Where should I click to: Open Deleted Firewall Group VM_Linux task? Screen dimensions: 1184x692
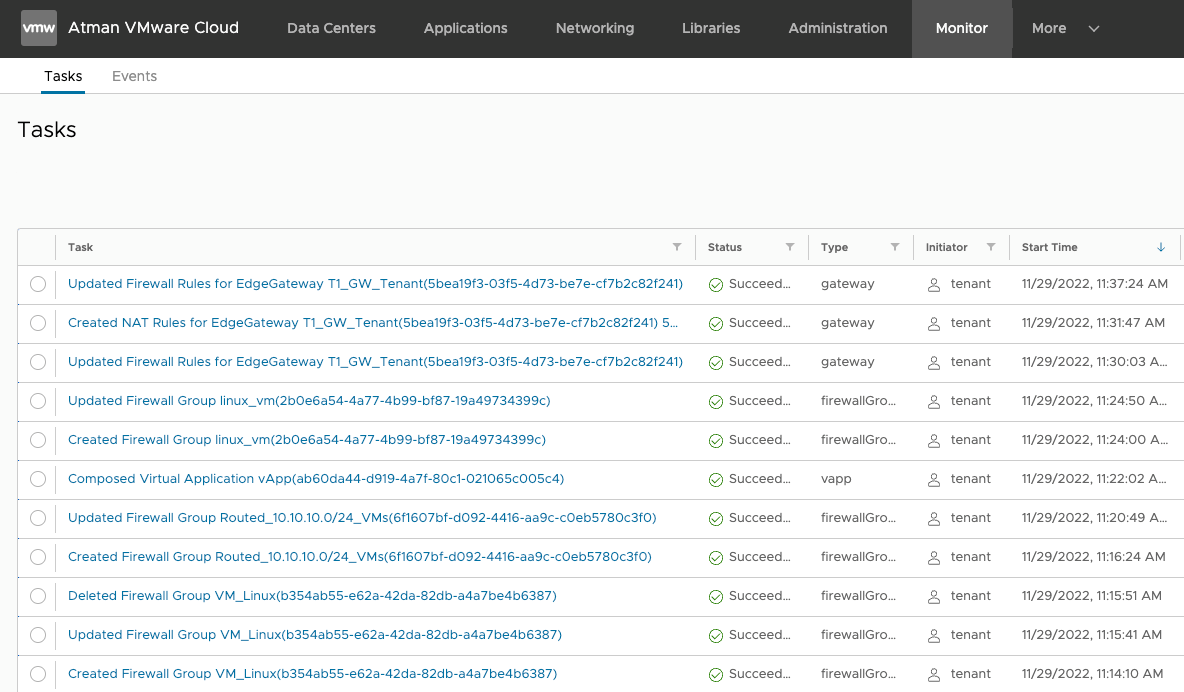pos(312,596)
